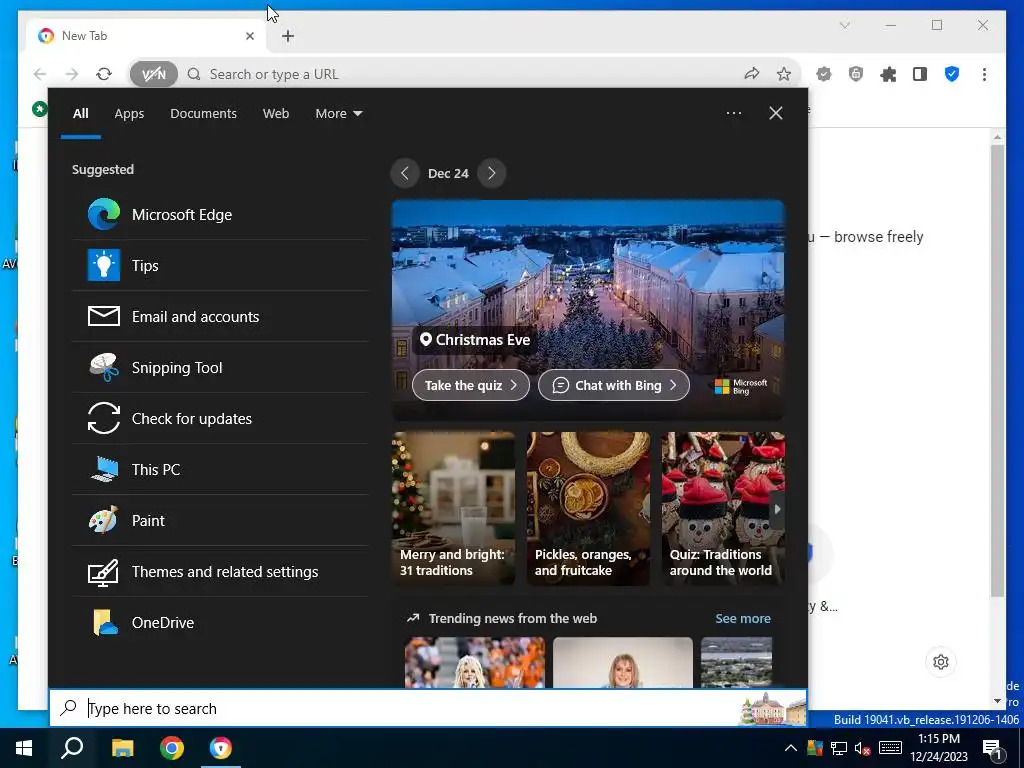Click See more trending news link
1024x768 pixels.
tap(743, 618)
